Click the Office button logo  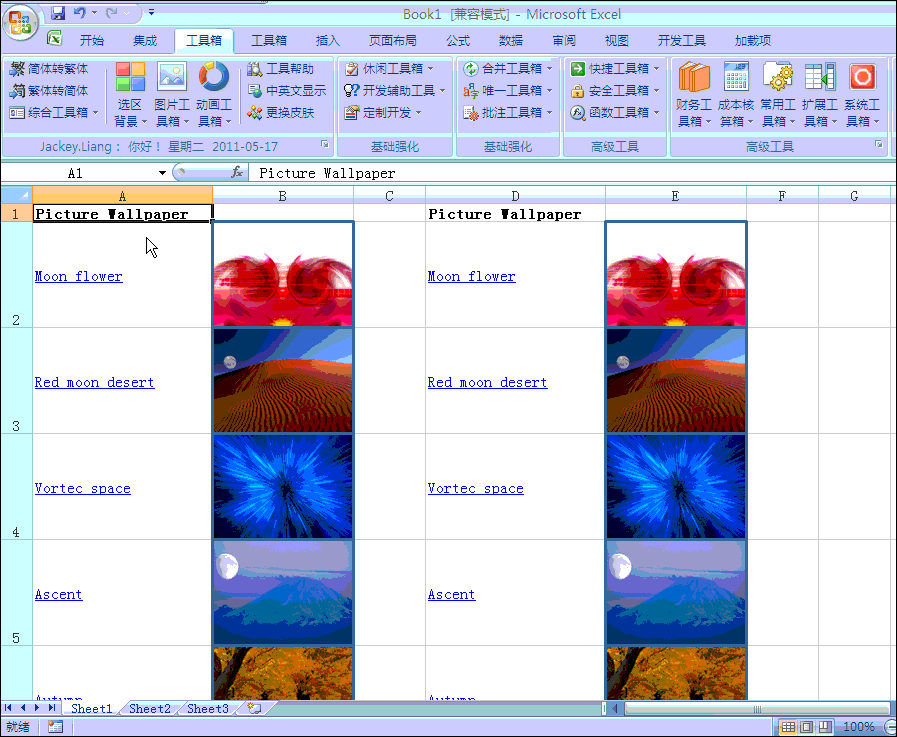pos(20,20)
